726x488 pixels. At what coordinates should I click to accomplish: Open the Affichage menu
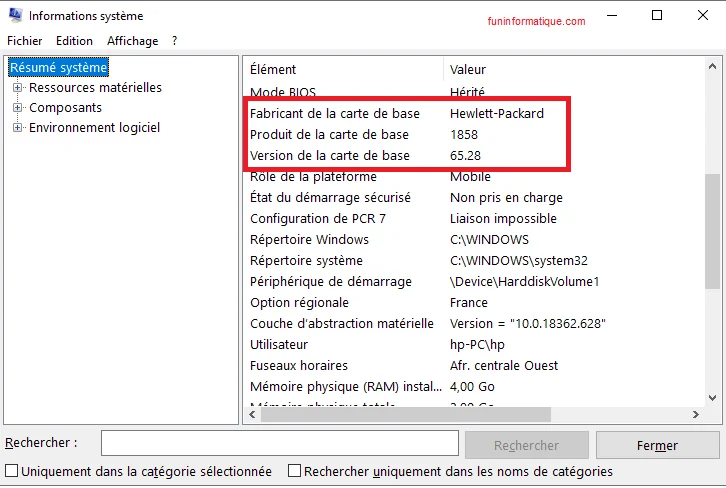tap(132, 41)
